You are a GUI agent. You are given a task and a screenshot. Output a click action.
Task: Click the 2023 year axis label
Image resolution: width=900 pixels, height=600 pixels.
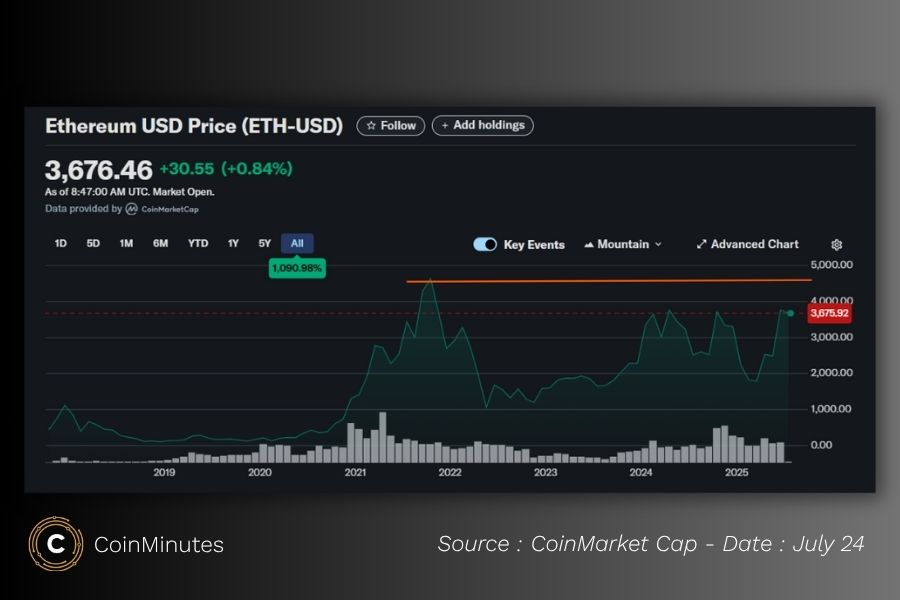tap(545, 473)
